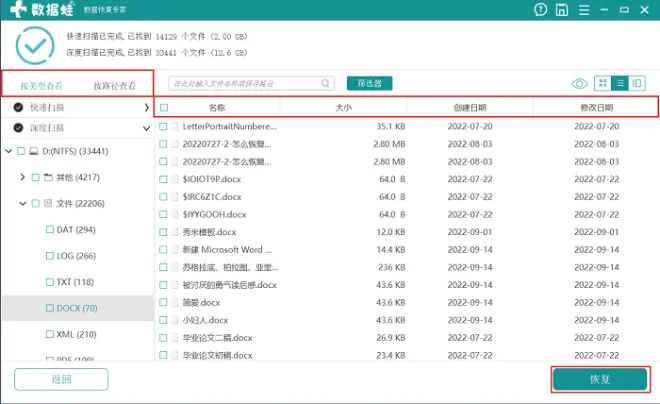660x404 pixels.
Task: Click file icon of 秀米模板.docx
Action: (175, 232)
